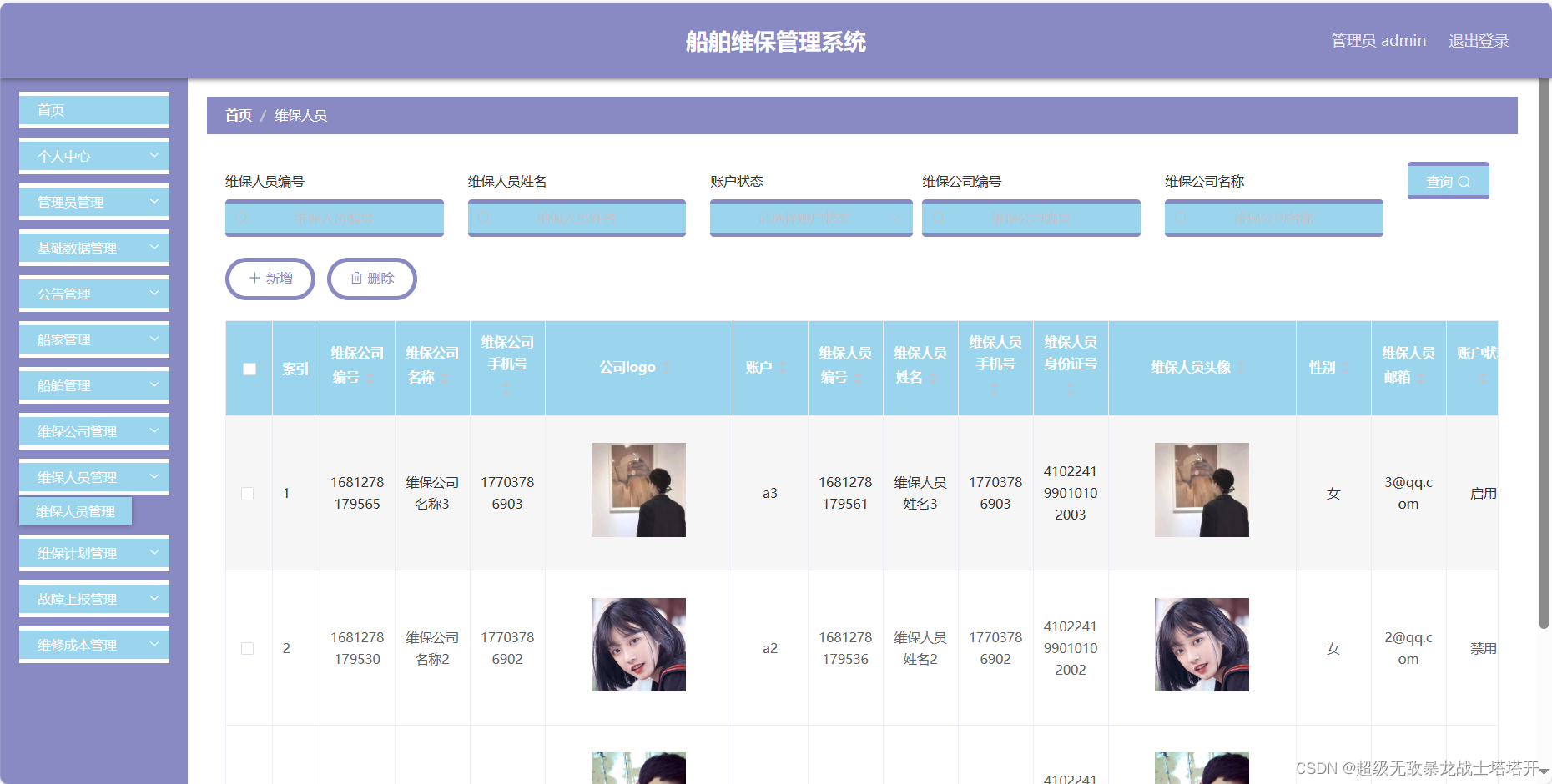The height and width of the screenshot is (784, 1552).
Task: Click email cell 2@qq.com
Action: (x=1408, y=648)
